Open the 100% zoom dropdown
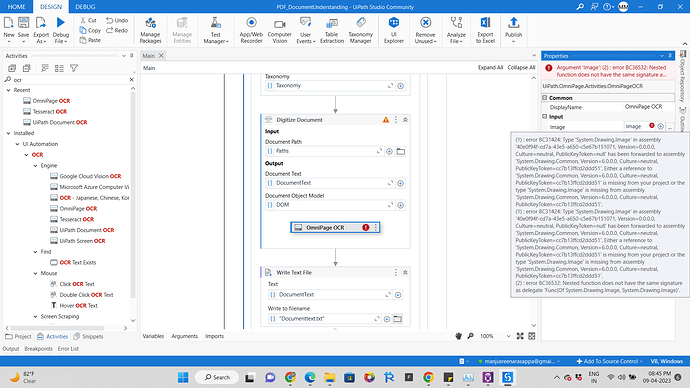The image size is (690, 388). point(508,336)
